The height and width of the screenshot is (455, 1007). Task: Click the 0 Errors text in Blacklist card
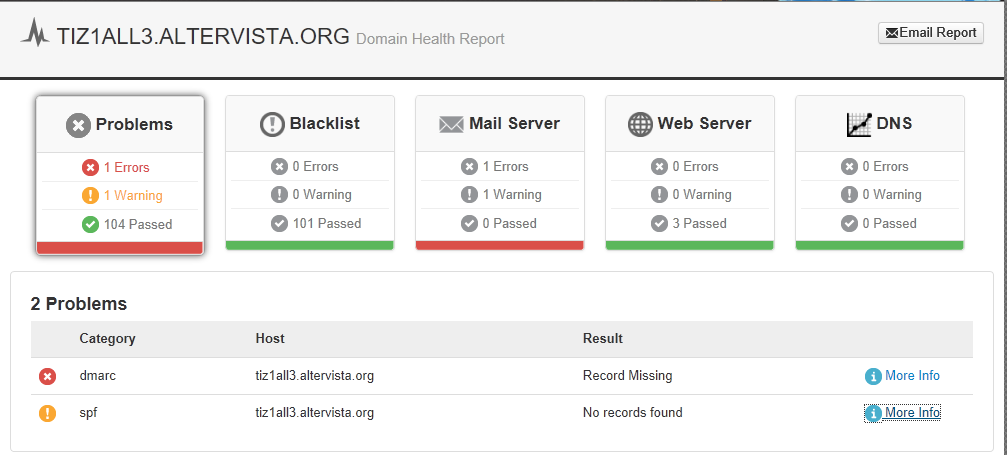[315, 167]
